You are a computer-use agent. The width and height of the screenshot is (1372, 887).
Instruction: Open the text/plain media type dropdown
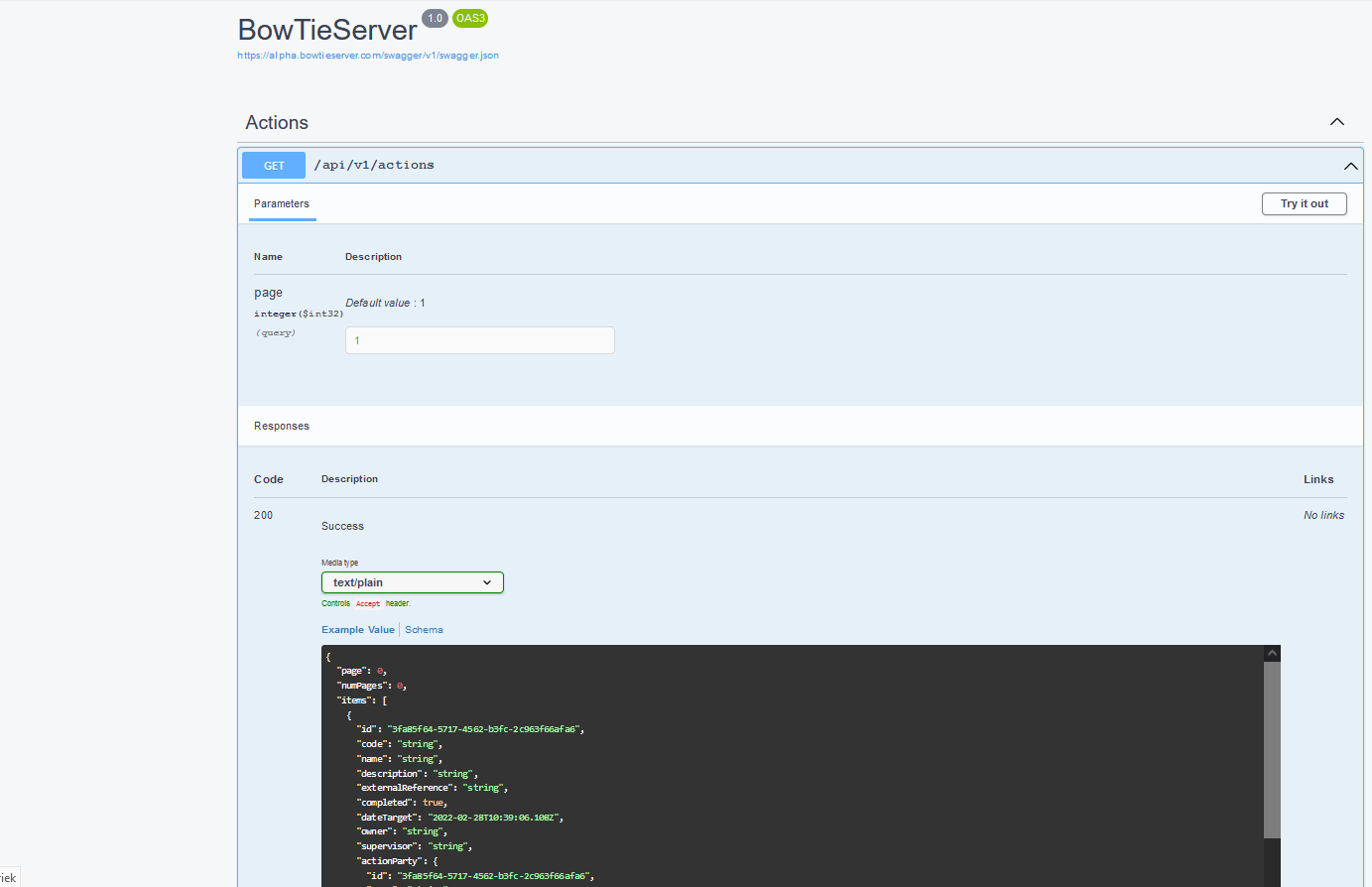pos(412,582)
